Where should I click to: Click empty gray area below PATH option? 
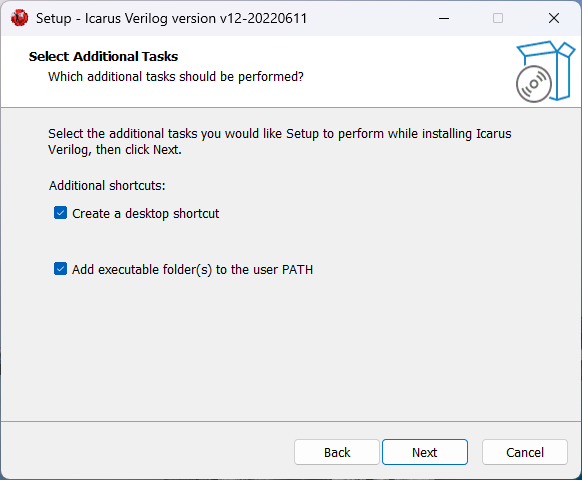click(x=291, y=349)
